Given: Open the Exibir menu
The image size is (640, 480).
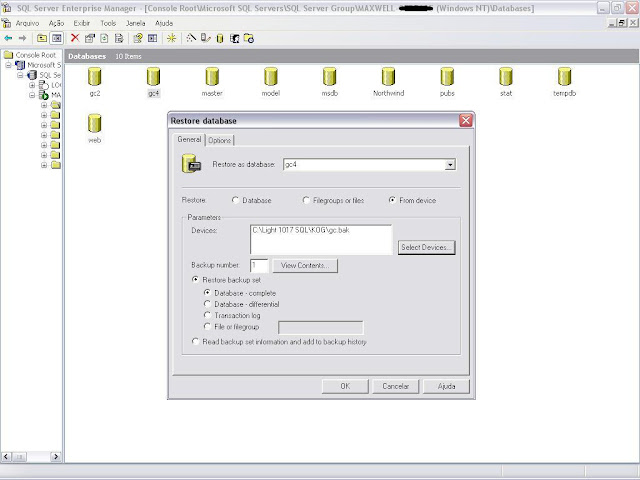Looking at the screenshot, I should [x=82, y=23].
